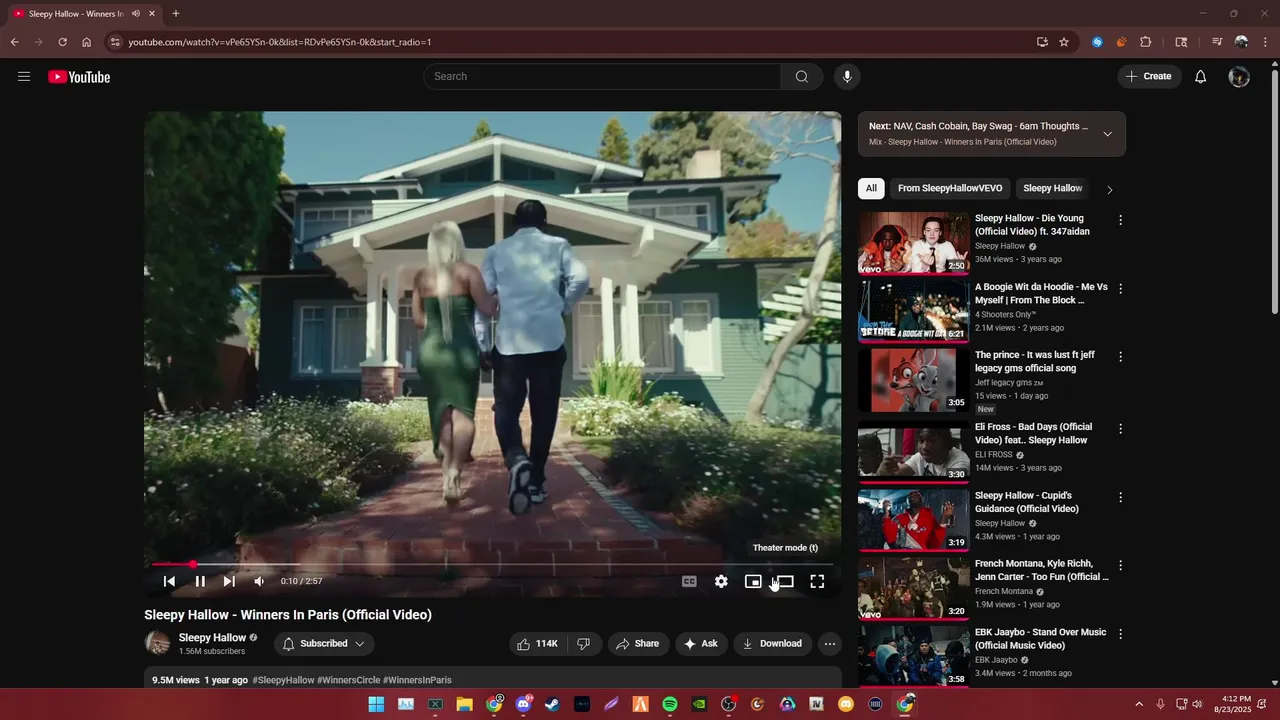Open Discord from the taskbar
The width and height of the screenshot is (1280, 720).
coord(523,704)
